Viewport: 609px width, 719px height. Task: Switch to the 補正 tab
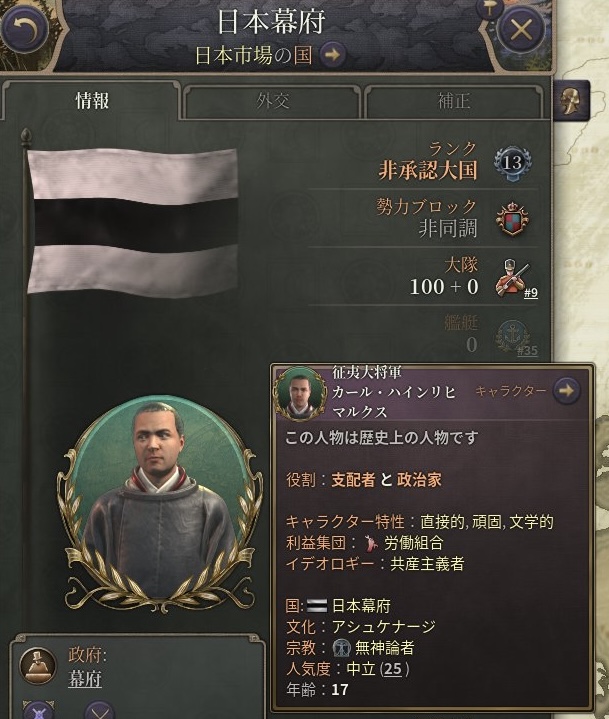pos(454,101)
